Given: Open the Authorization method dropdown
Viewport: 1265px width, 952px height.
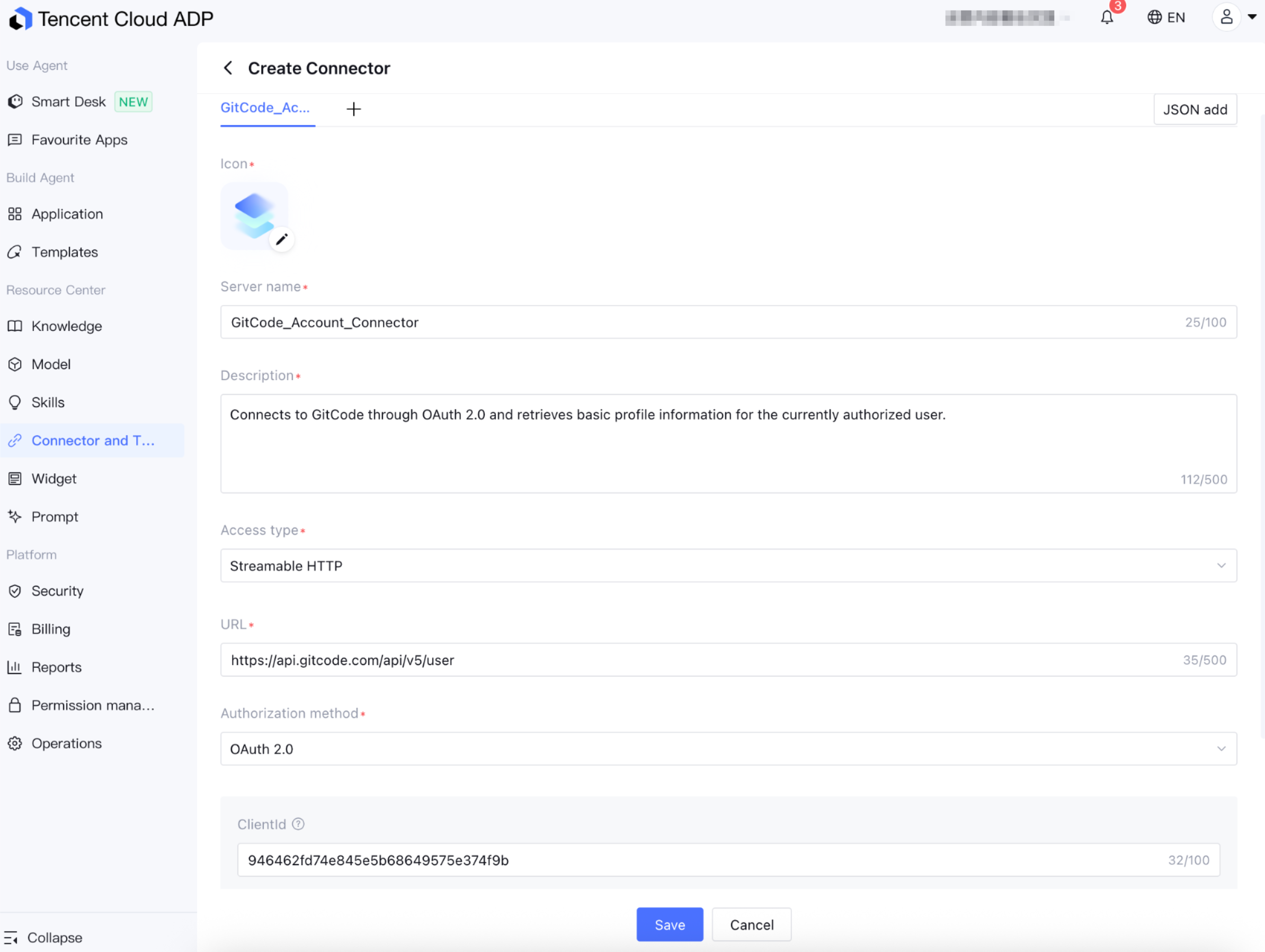Looking at the screenshot, I should 728,749.
